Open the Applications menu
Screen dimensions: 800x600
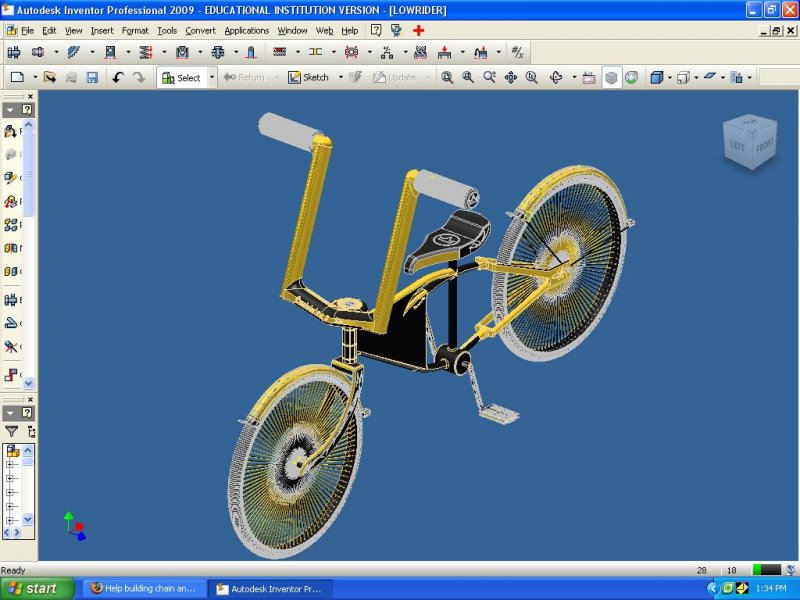246,31
